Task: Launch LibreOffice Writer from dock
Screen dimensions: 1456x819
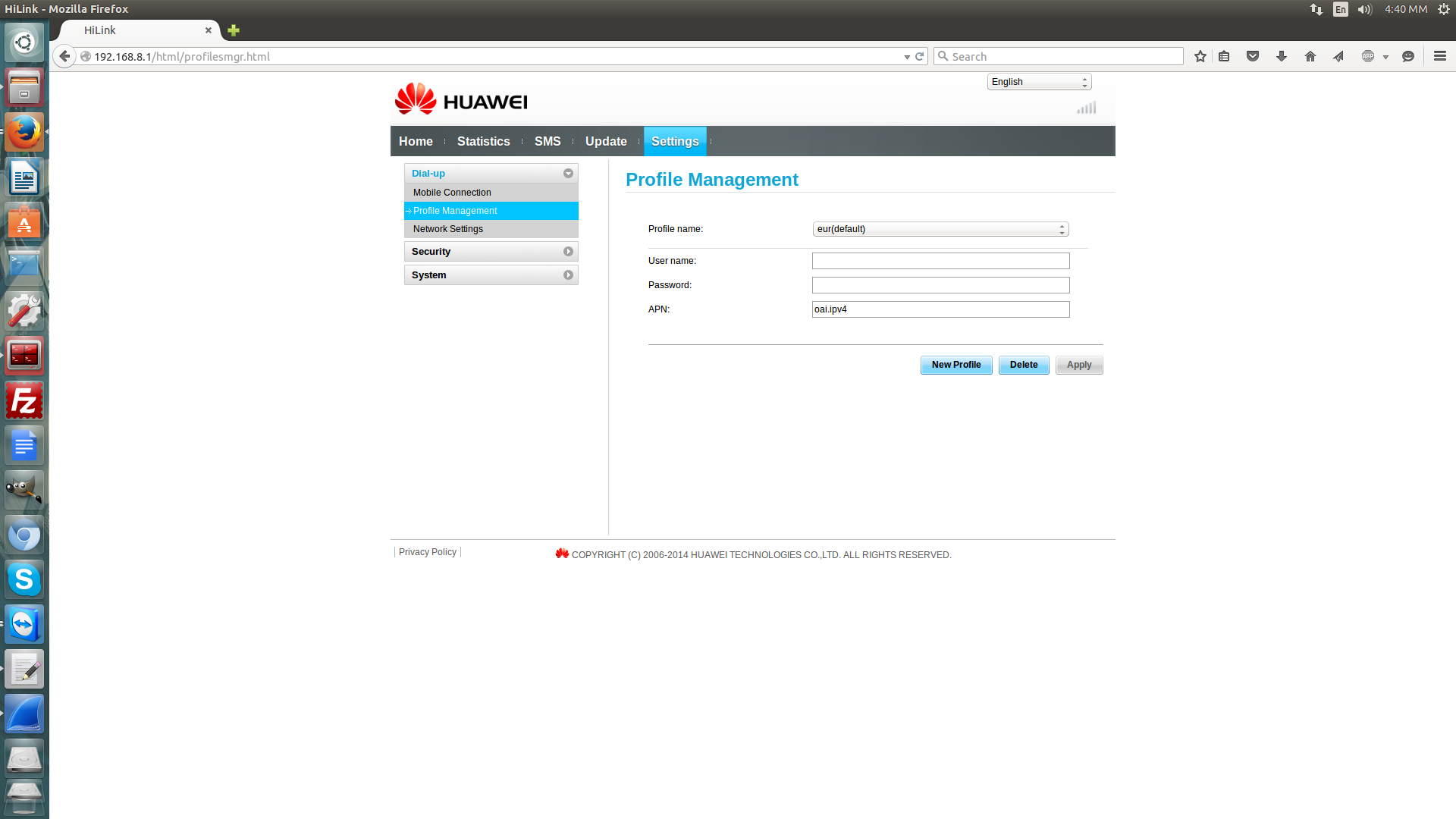Action: tap(24, 177)
